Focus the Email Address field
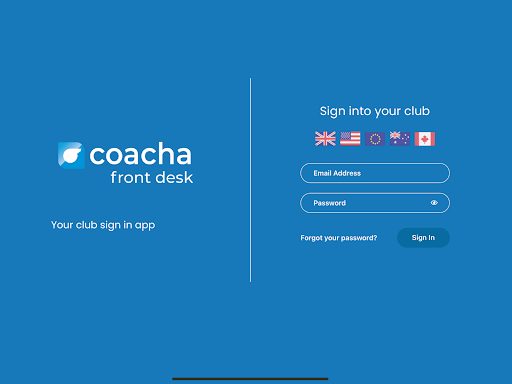The image size is (512, 384). point(375,173)
